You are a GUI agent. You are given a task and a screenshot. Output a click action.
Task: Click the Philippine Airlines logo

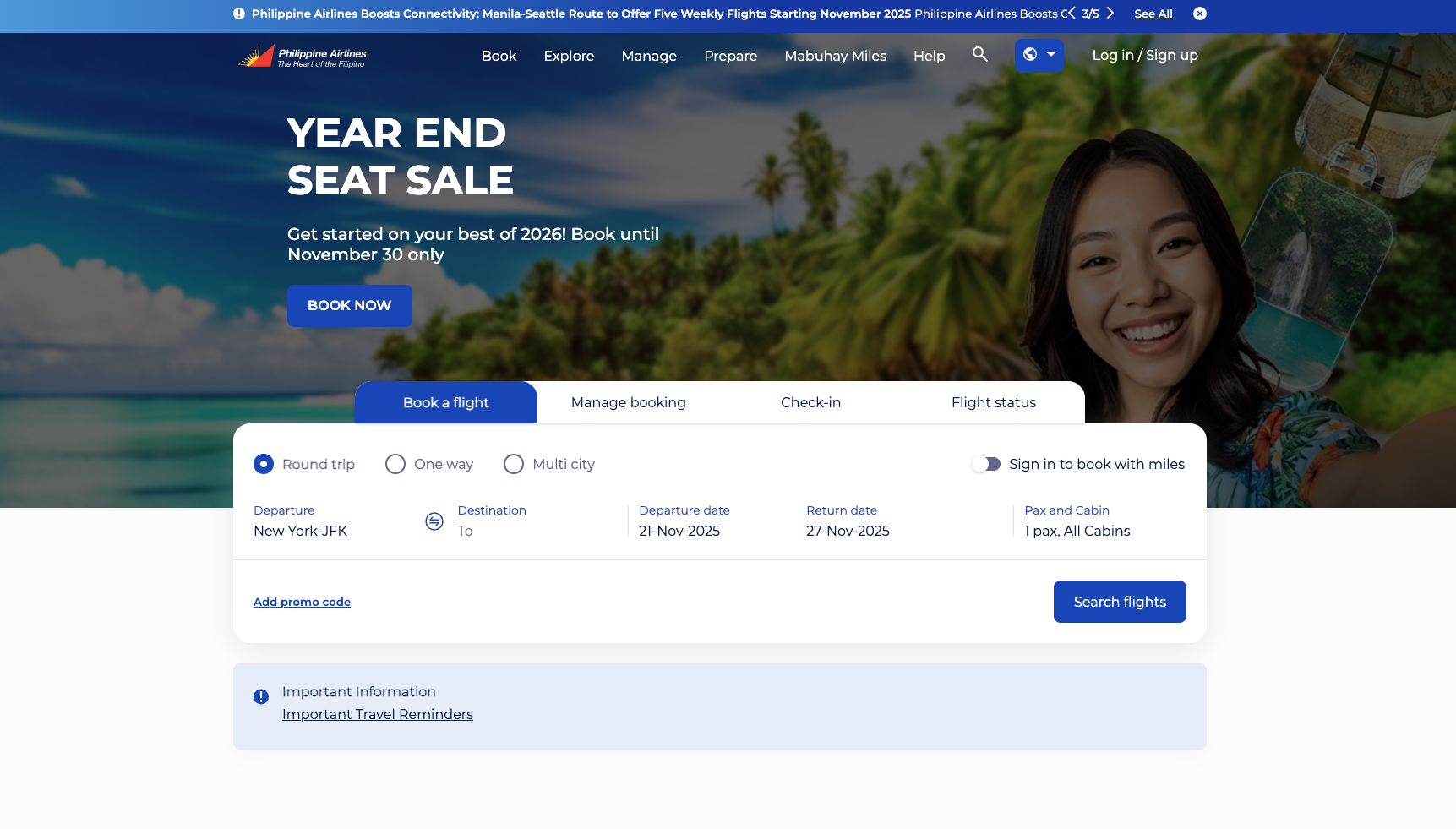(x=302, y=56)
